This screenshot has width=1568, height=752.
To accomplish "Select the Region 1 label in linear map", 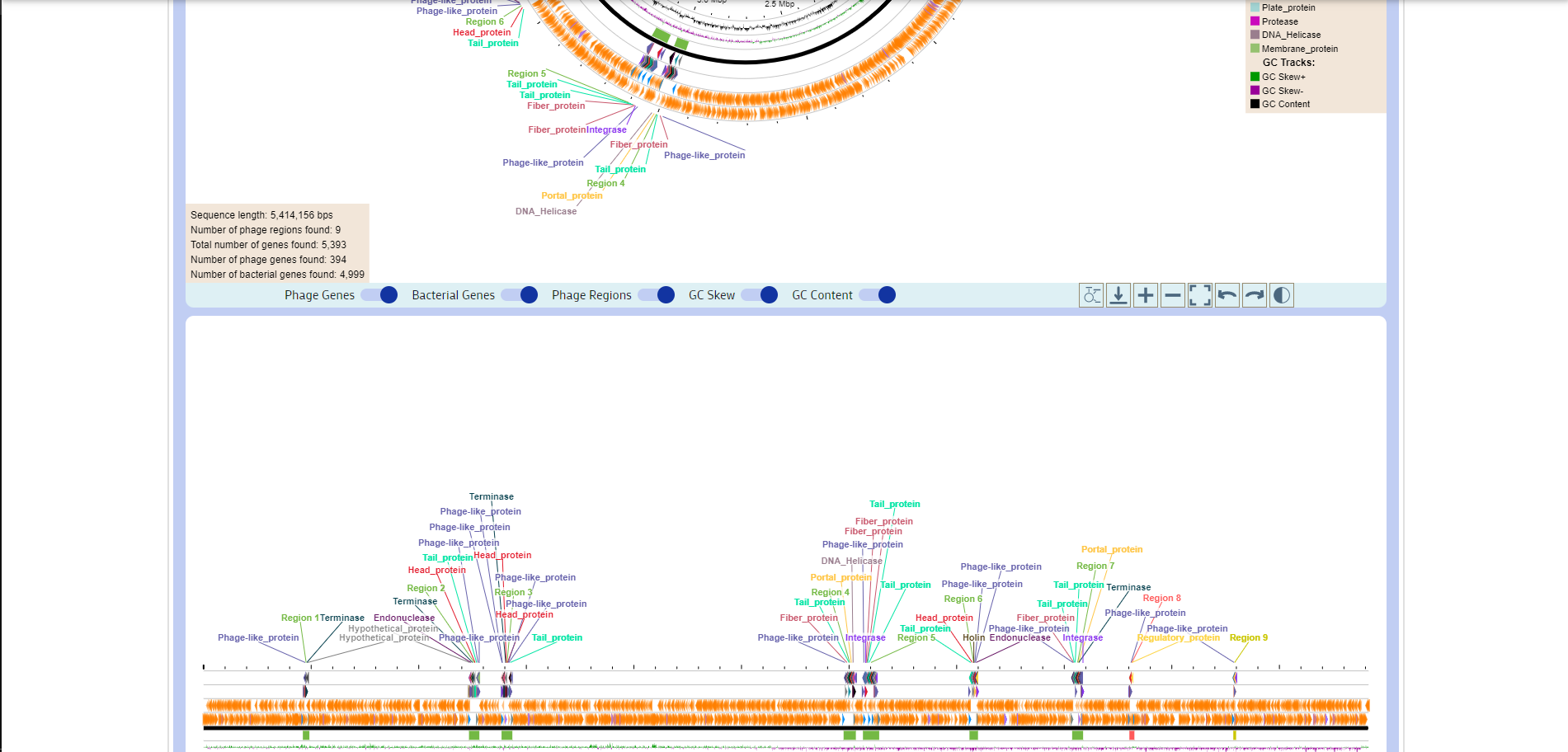I will pyautogui.click(x=299, y=618).
